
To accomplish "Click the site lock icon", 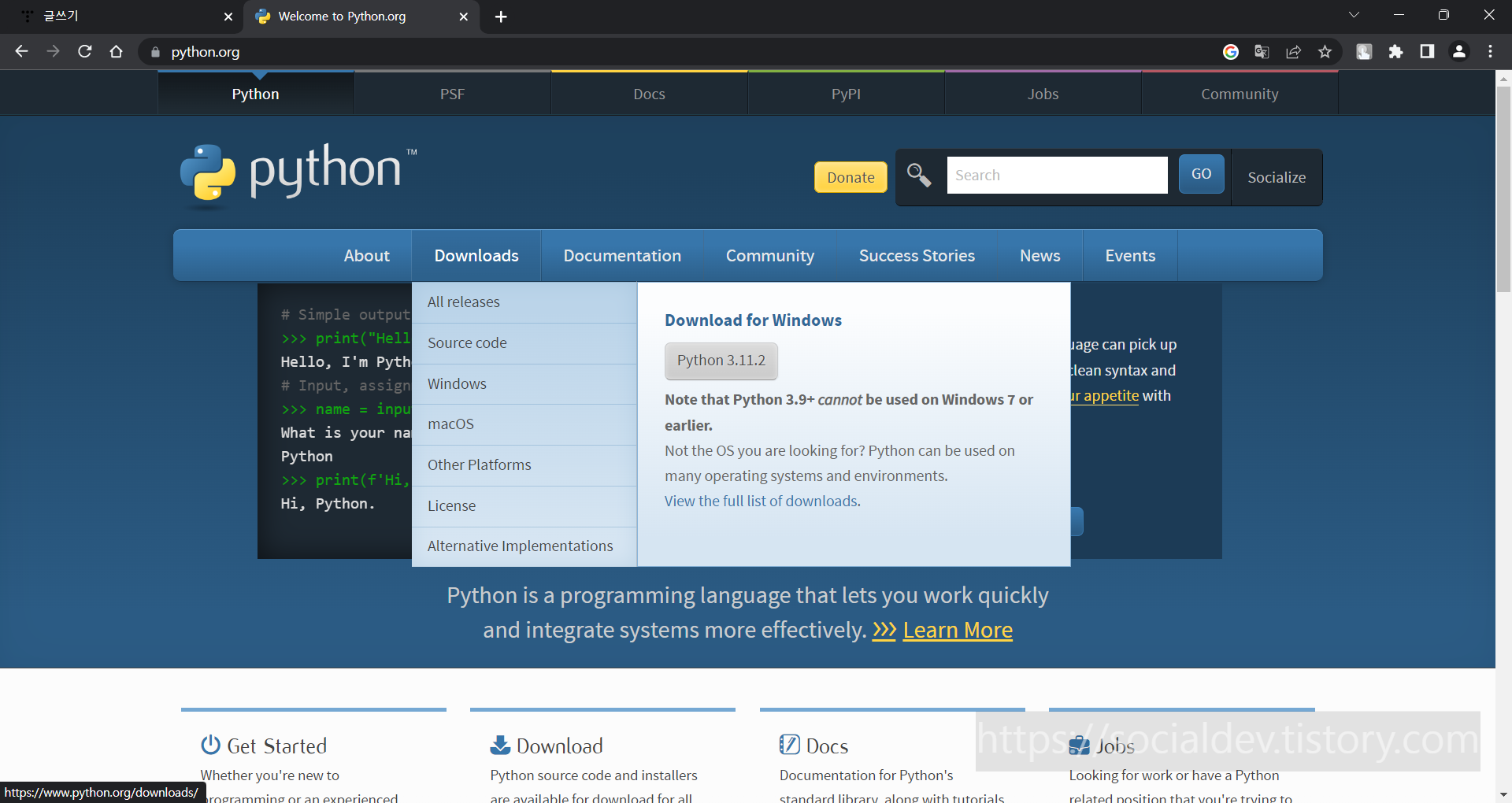I will (x=155, y=52).
